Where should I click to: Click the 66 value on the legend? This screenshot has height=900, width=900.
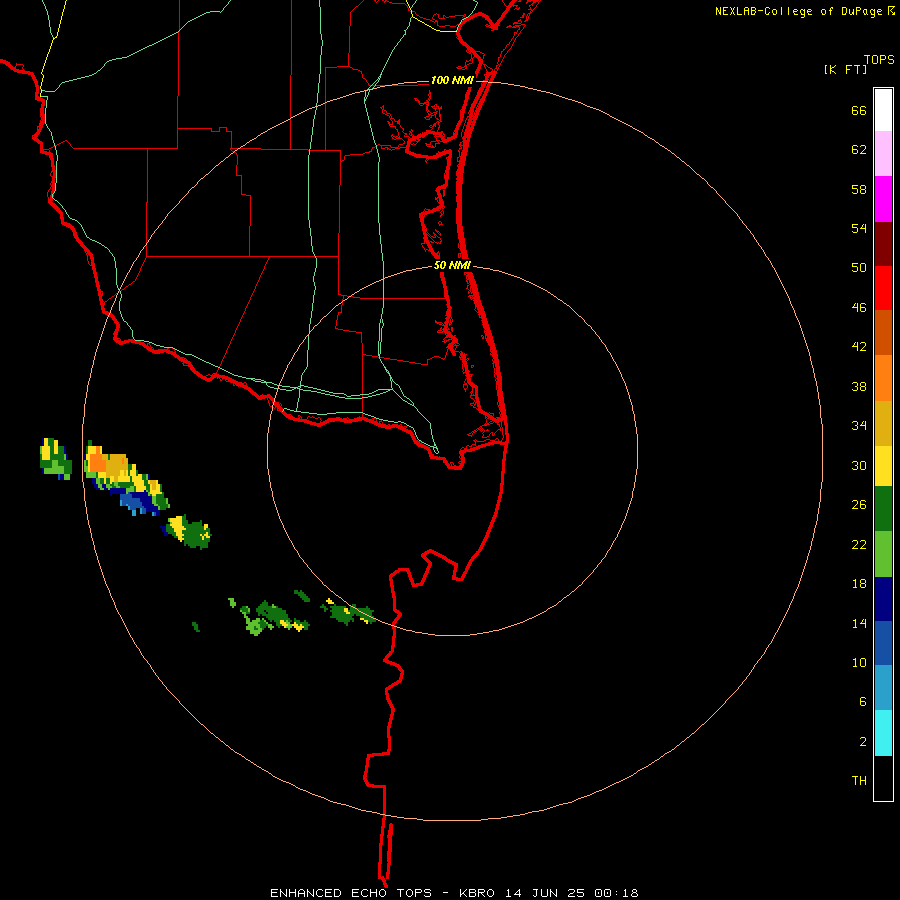pos(859,110)
